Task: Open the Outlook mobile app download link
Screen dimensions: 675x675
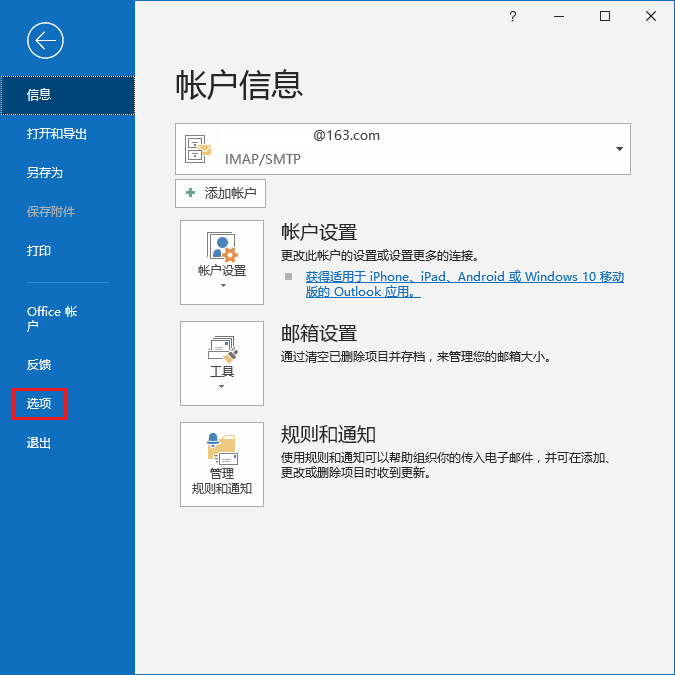Action: [464, 284]
